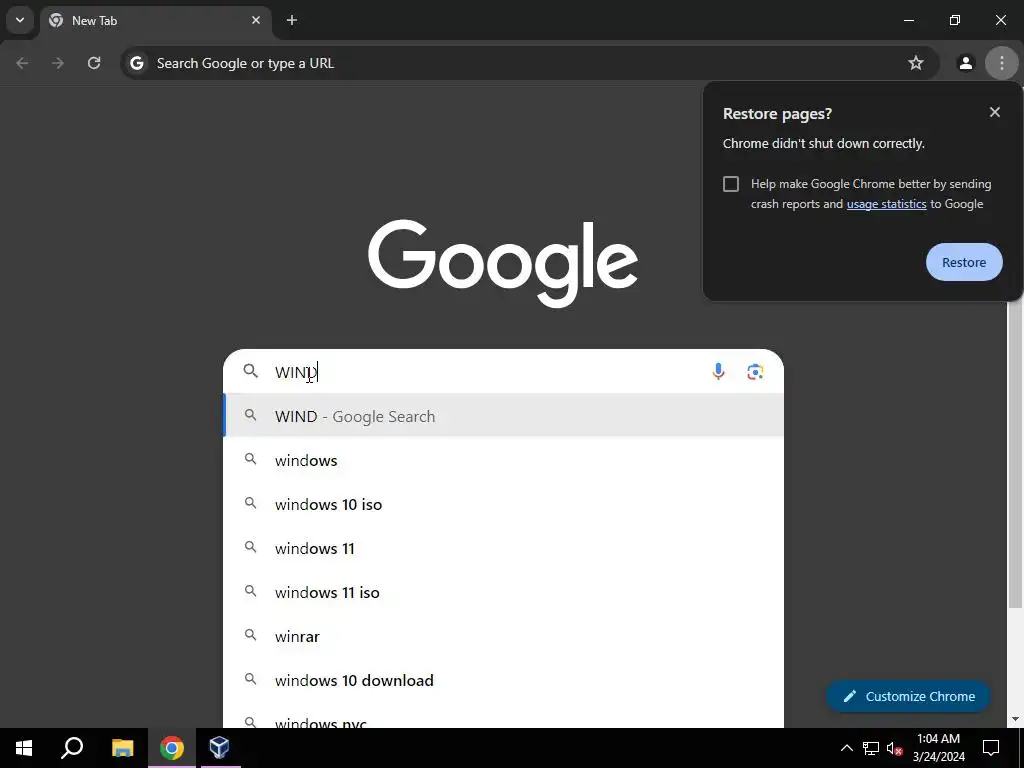Open network status tray icon

(x=871, y=748)
